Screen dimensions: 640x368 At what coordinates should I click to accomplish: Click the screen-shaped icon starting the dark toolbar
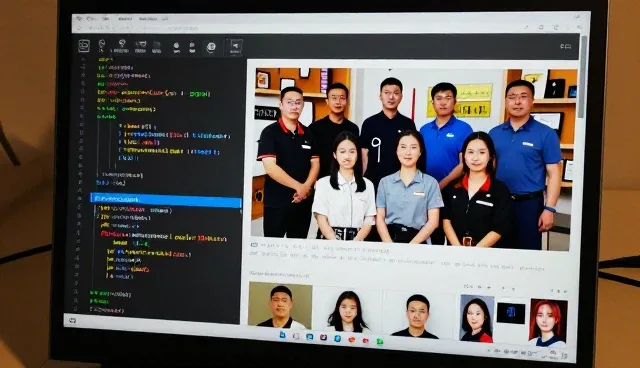click(84, 46)
